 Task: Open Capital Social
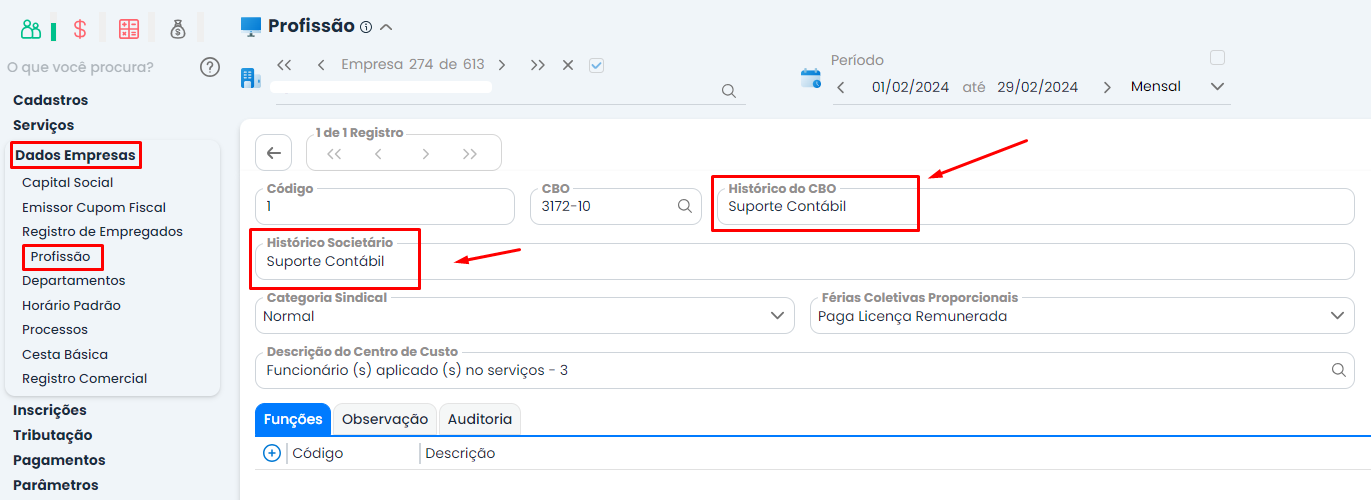pyautogui.click(x=68, y=183)
